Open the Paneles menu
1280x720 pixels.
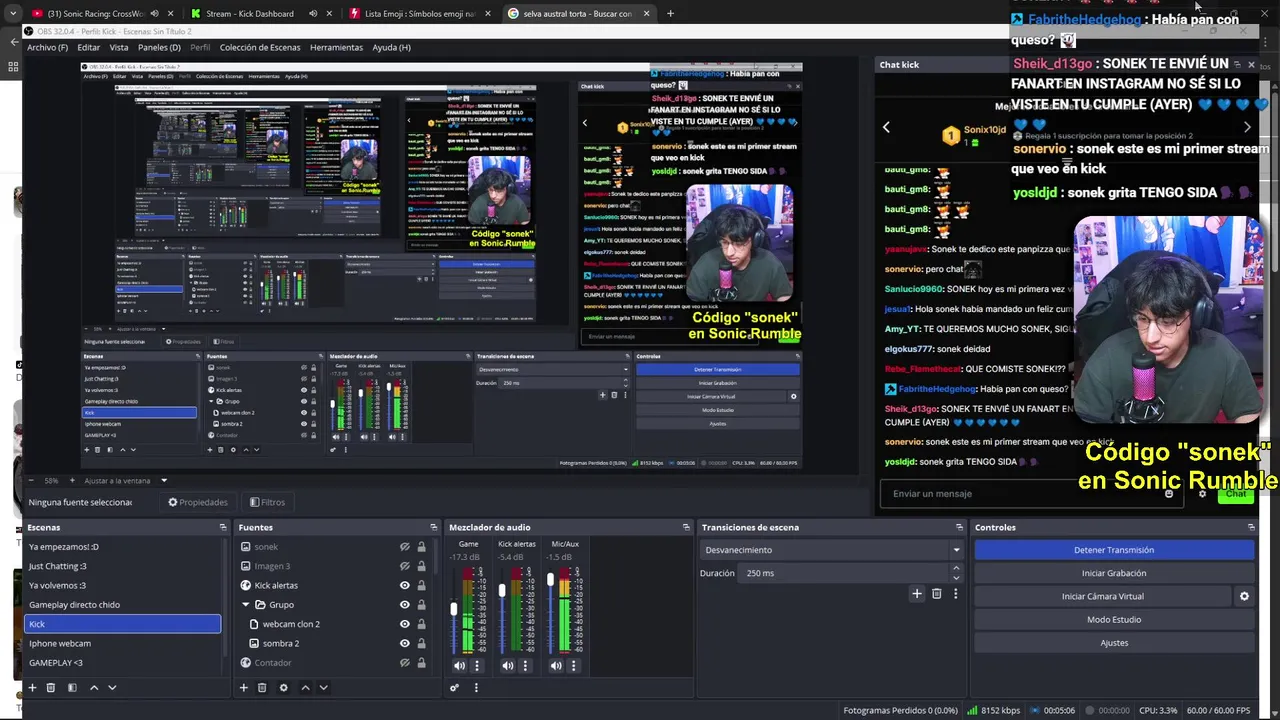click(159, 47)
